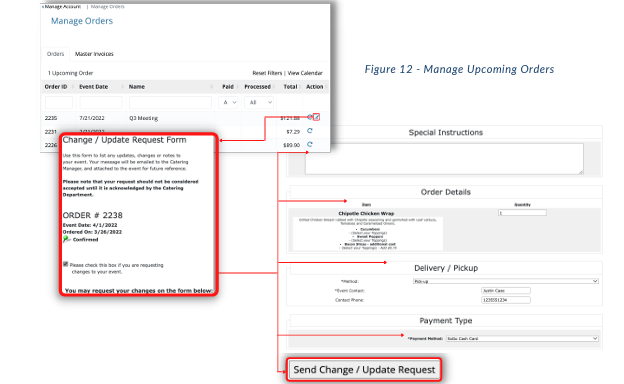Viewport: 624px width, 384px height.
Task: Click the back arrow beside Manage Account
Action: 43,7
